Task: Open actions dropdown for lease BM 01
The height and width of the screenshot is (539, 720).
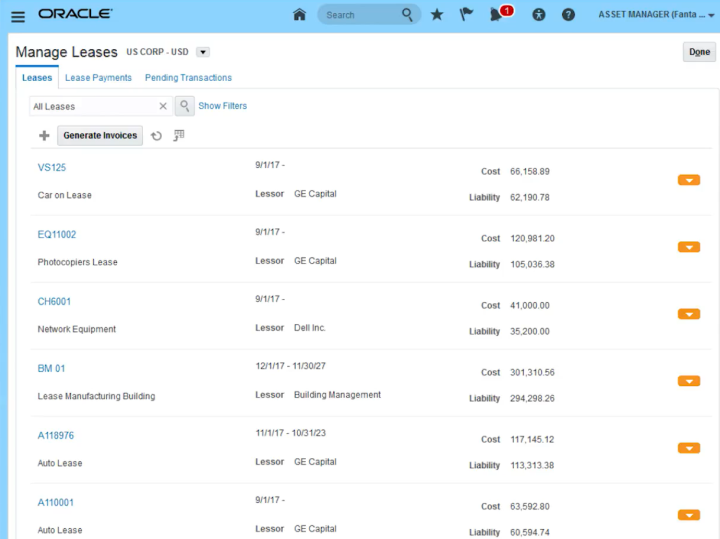Action: (x=688, y=381)
